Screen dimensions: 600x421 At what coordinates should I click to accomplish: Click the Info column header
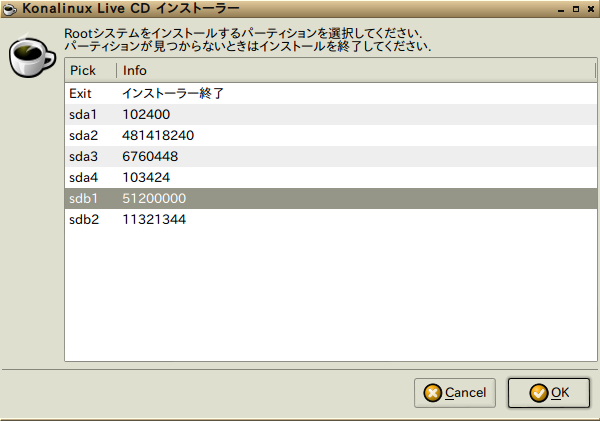tap(356, 70)
